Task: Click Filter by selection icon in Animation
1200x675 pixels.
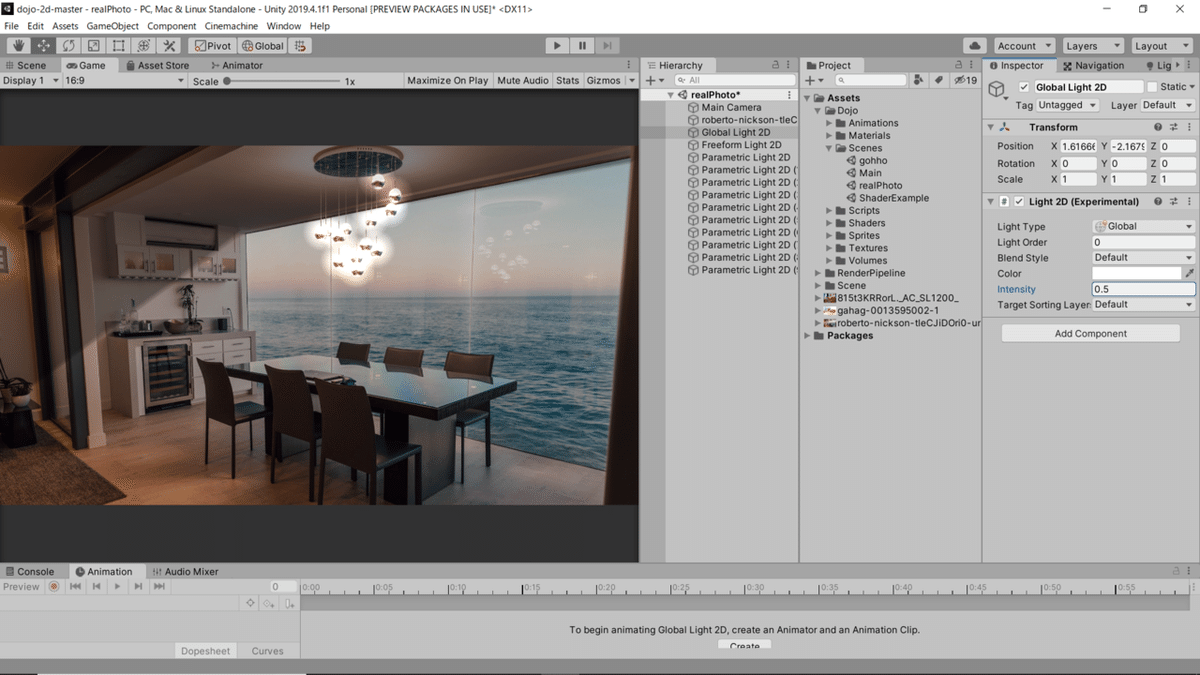Action: point(250,603)
